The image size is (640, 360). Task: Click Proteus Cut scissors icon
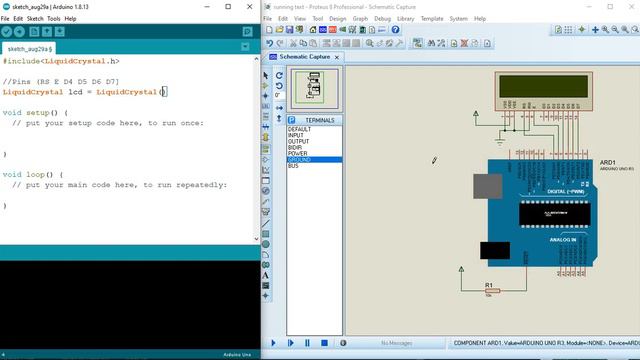293,43
